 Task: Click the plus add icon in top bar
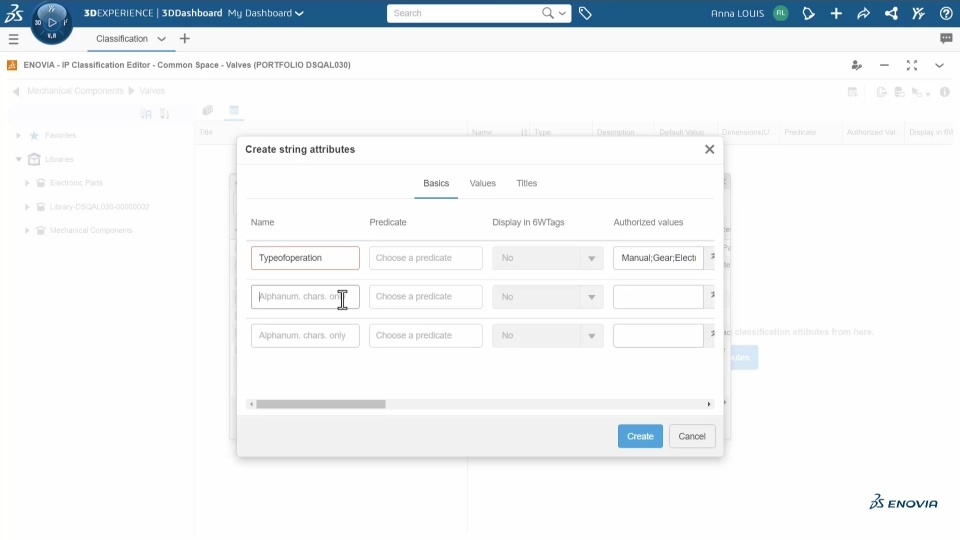(x=836, y=13)
